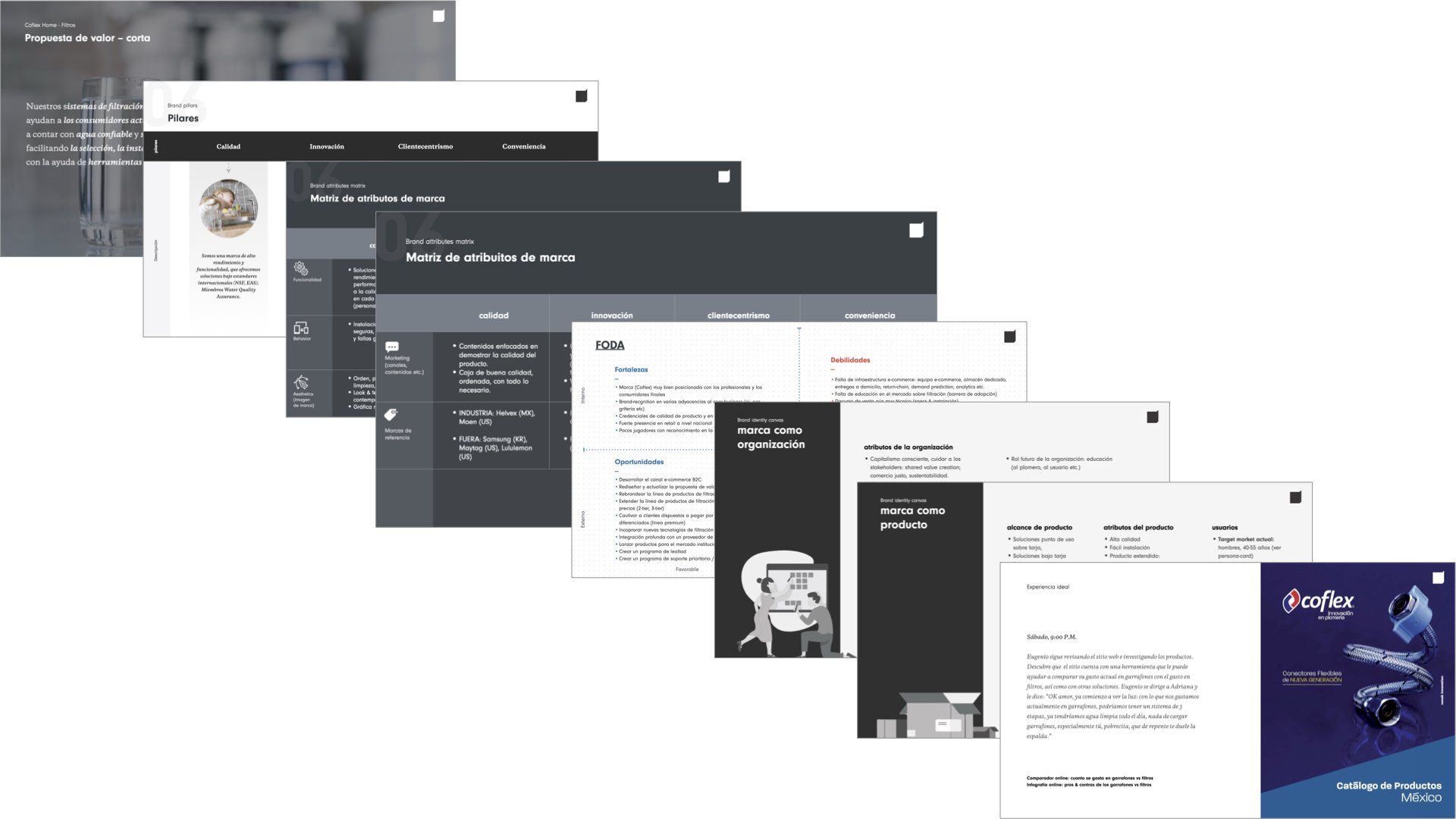Click the underlined FODA heading
The width and height of the screenshot is (1456, 819).
click(x=610, y=345)
